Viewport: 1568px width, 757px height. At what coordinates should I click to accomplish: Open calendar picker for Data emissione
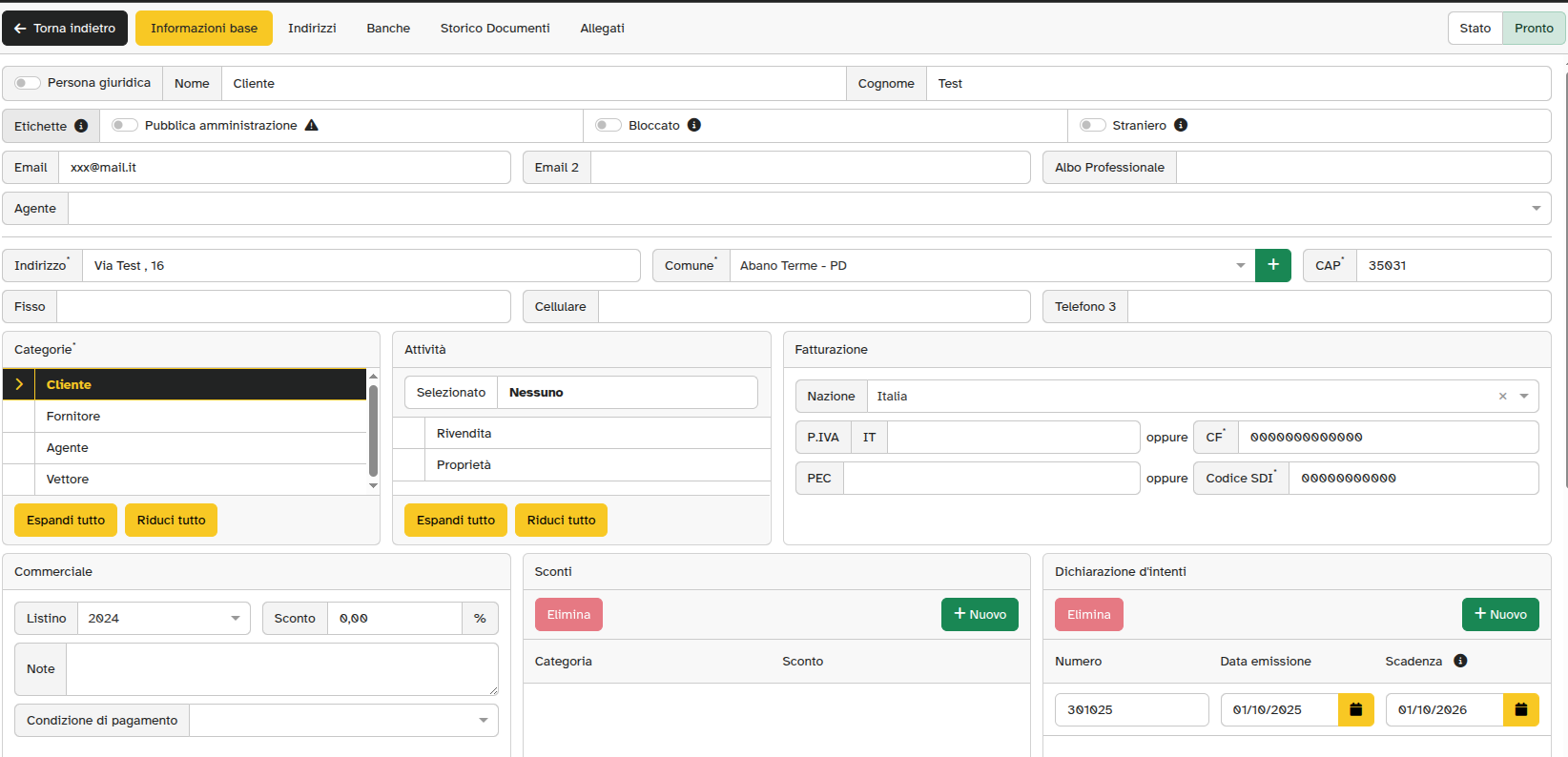click(x=1355, y=709)
